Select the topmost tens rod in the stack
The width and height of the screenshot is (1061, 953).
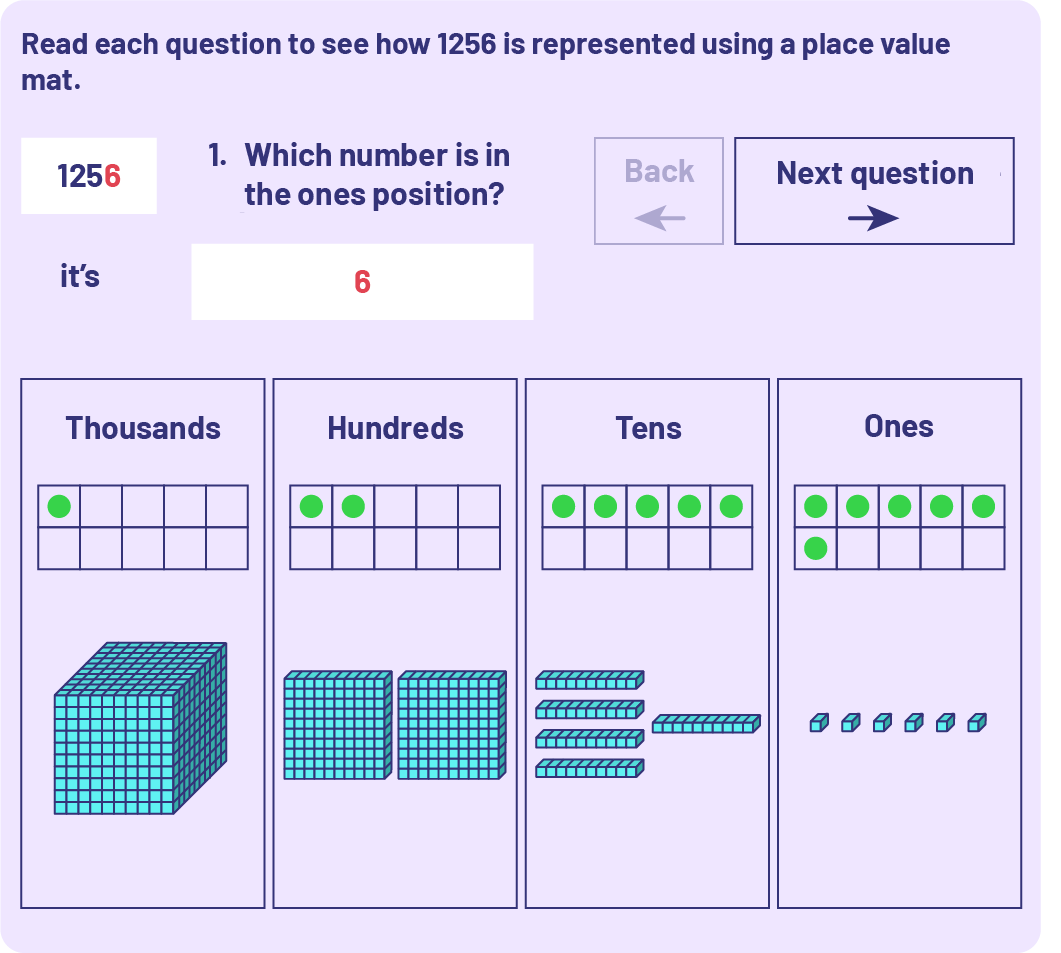589,680
